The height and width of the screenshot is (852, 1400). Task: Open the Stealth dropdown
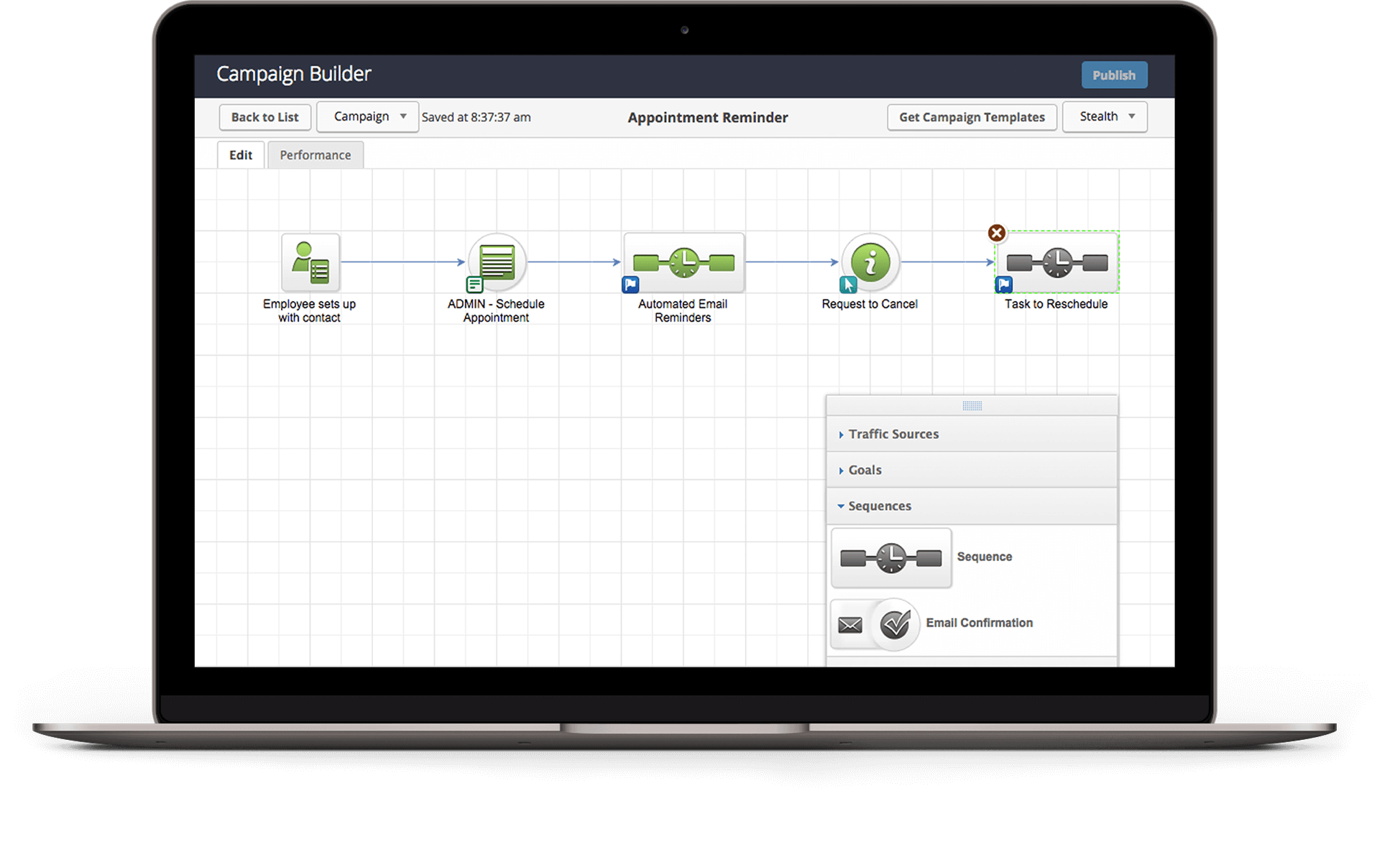pyautogui.click(x=1105, y=116)
